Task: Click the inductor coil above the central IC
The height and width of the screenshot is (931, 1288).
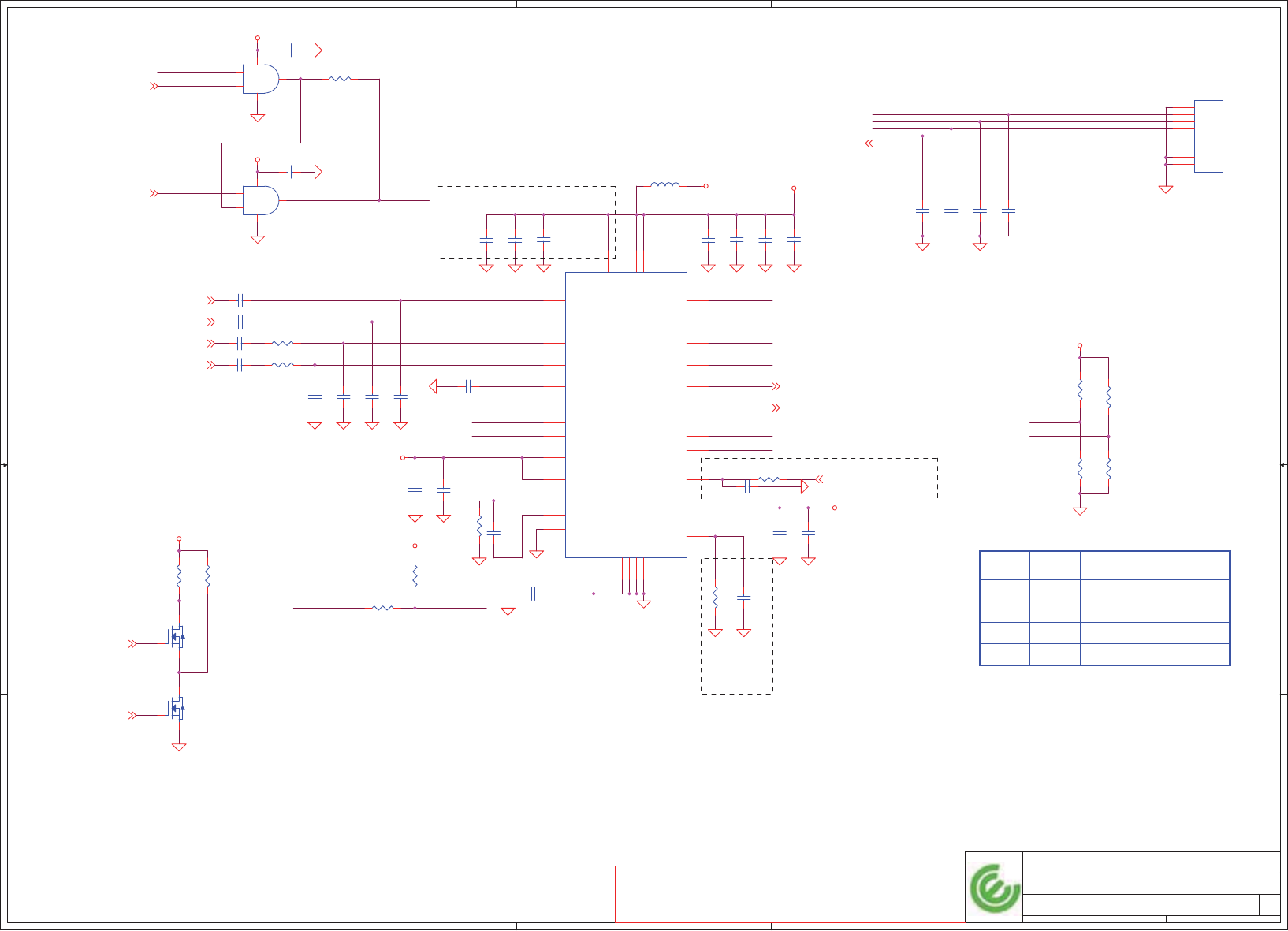Action: coord(664,185)
